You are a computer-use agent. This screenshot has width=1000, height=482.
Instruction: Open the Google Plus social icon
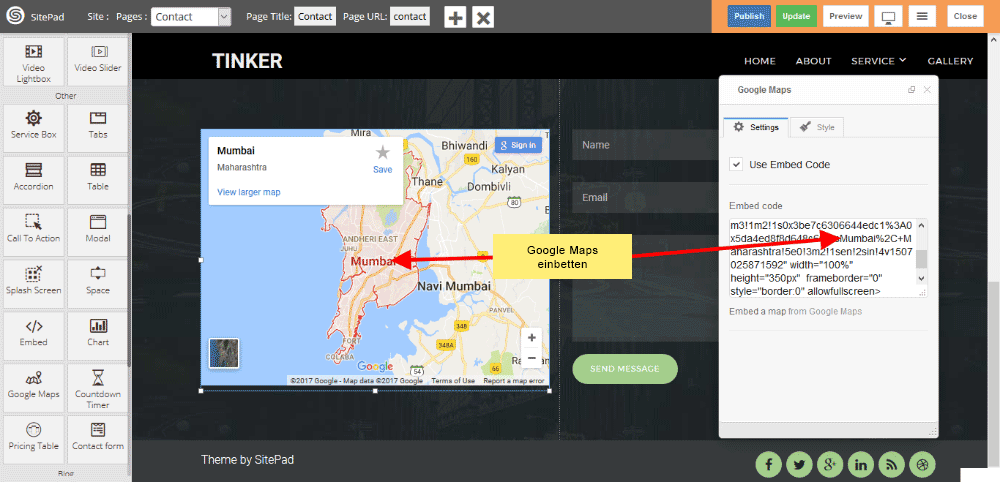tap(830, 464)
